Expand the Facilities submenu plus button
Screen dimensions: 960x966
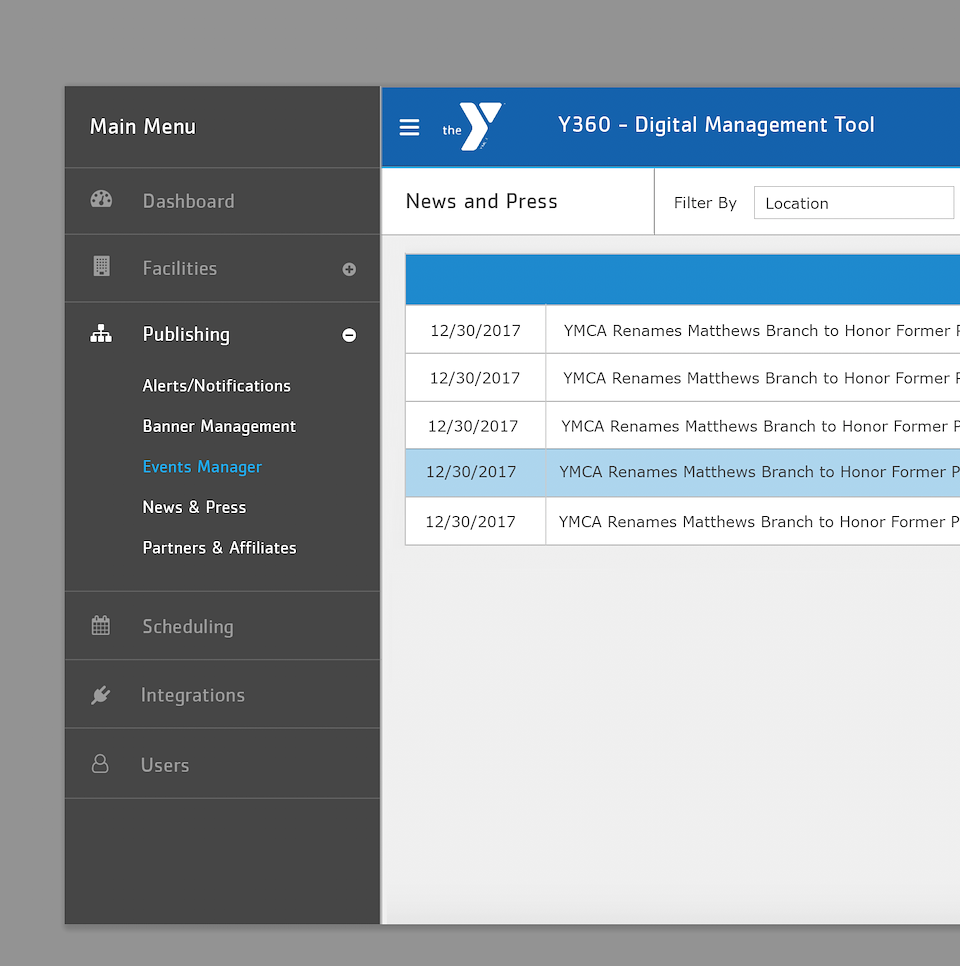pyautogui.click(x=349, y=269)
